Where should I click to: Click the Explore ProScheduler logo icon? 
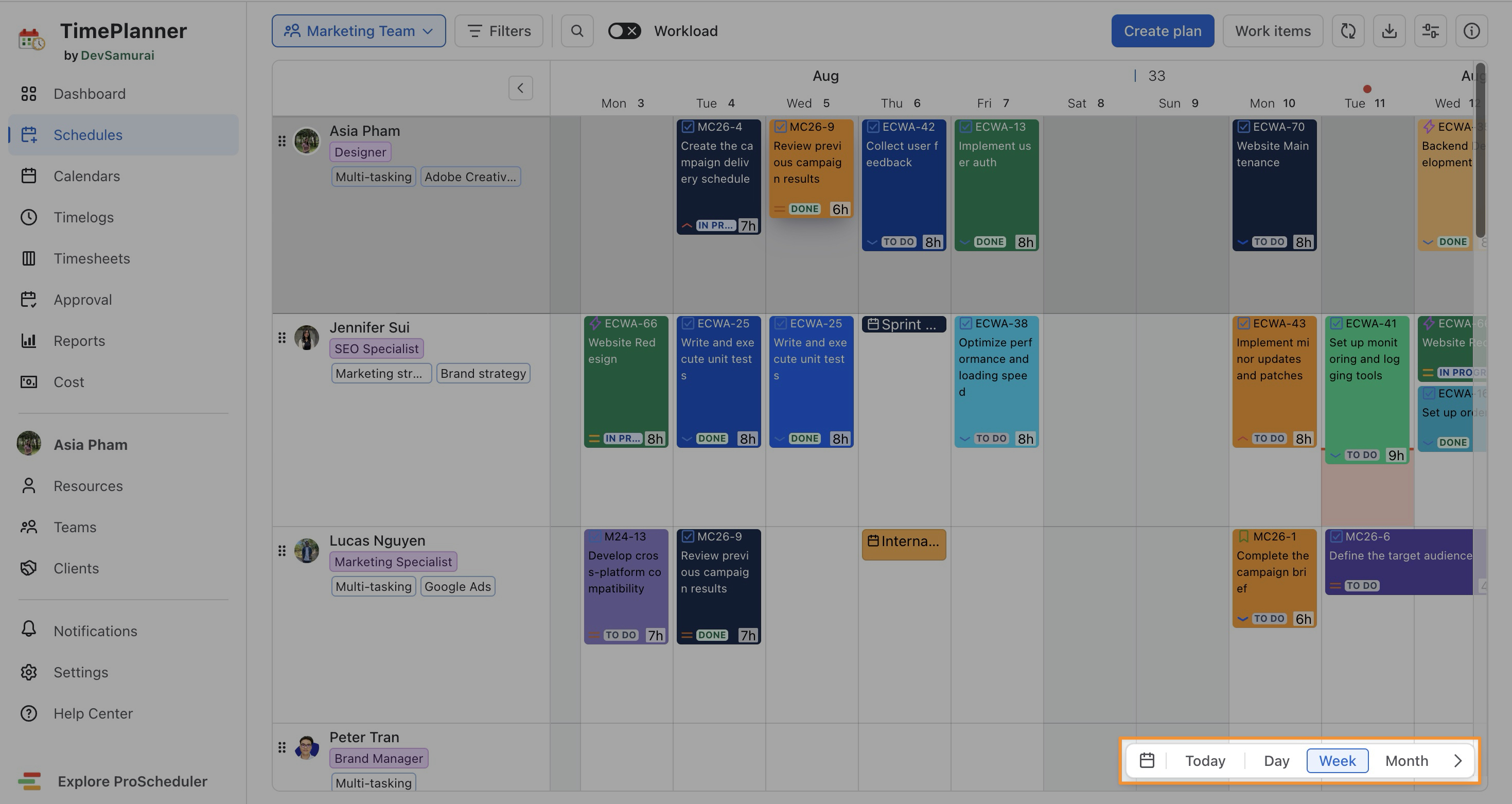29,781
